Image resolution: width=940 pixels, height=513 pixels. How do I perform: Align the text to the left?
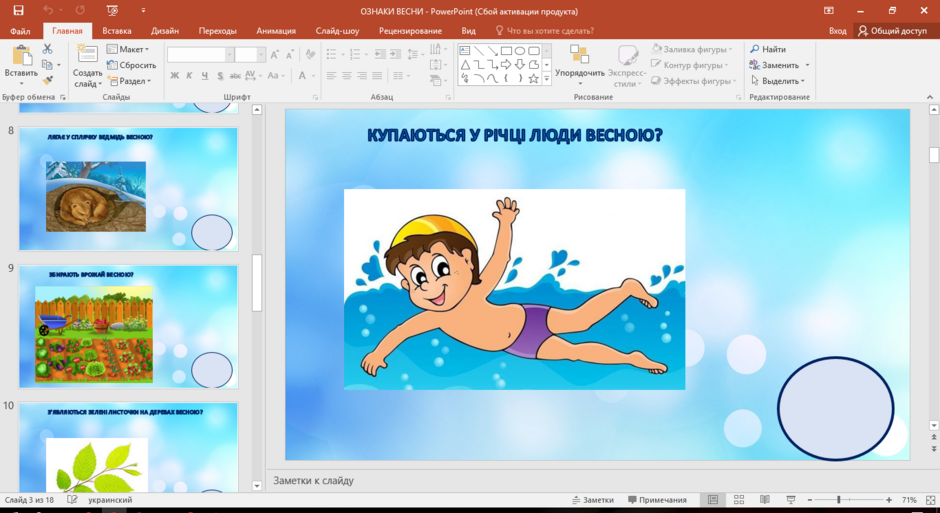[332, 76]
